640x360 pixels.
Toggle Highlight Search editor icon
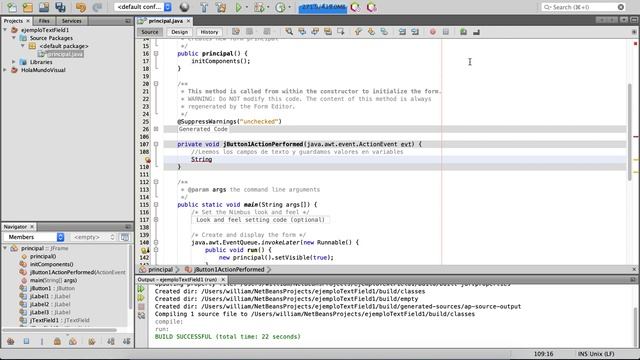click(x=328, y=32)
